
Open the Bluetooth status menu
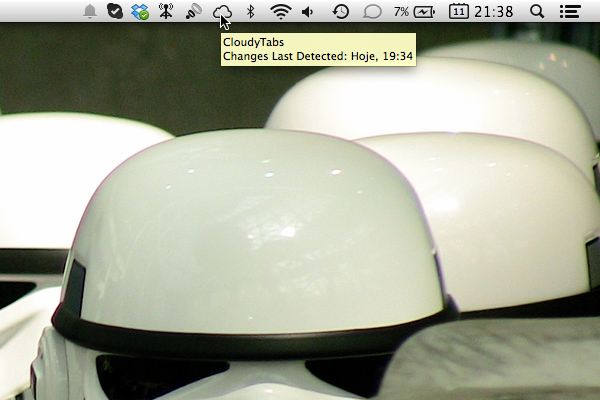(x=250, y=11)
